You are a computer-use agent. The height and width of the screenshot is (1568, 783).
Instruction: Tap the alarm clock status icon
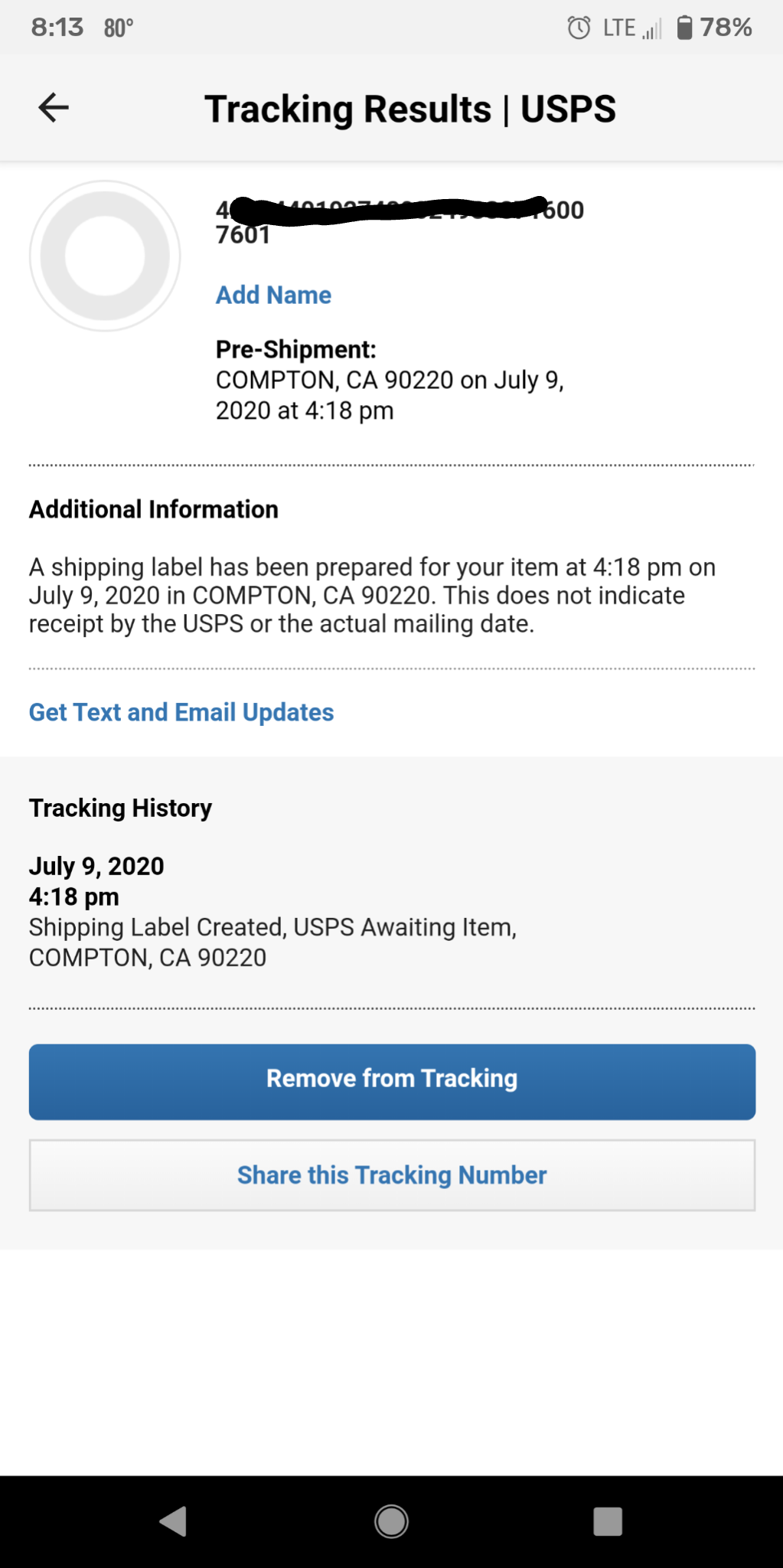pyautogui.click(x=579, y=28)
